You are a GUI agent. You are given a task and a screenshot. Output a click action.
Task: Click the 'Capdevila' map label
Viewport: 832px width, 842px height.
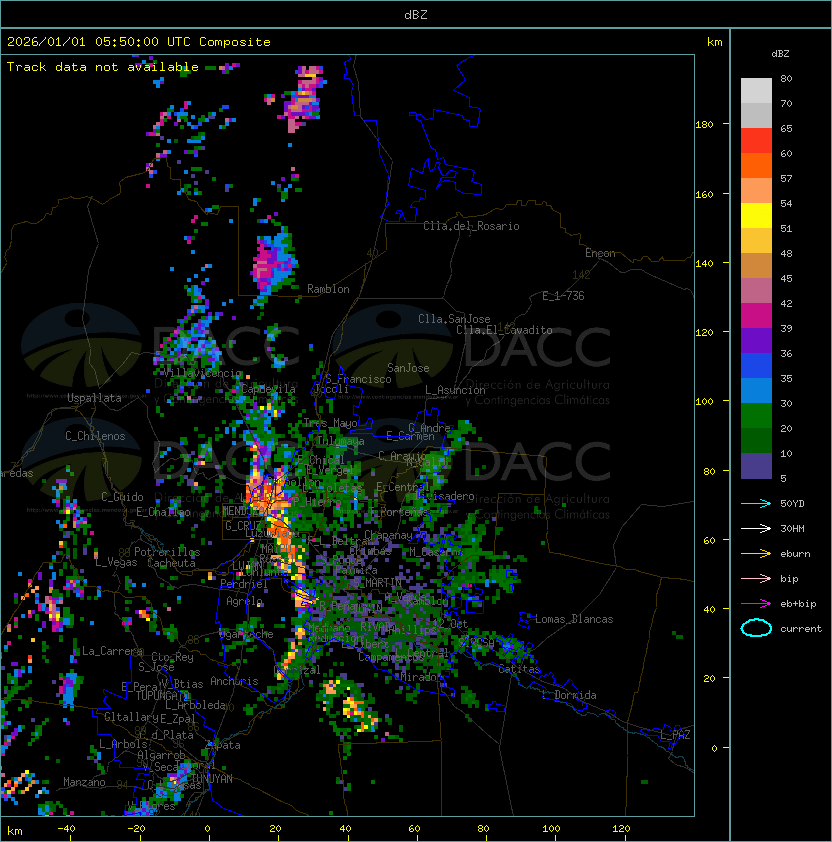coord(268,389)
